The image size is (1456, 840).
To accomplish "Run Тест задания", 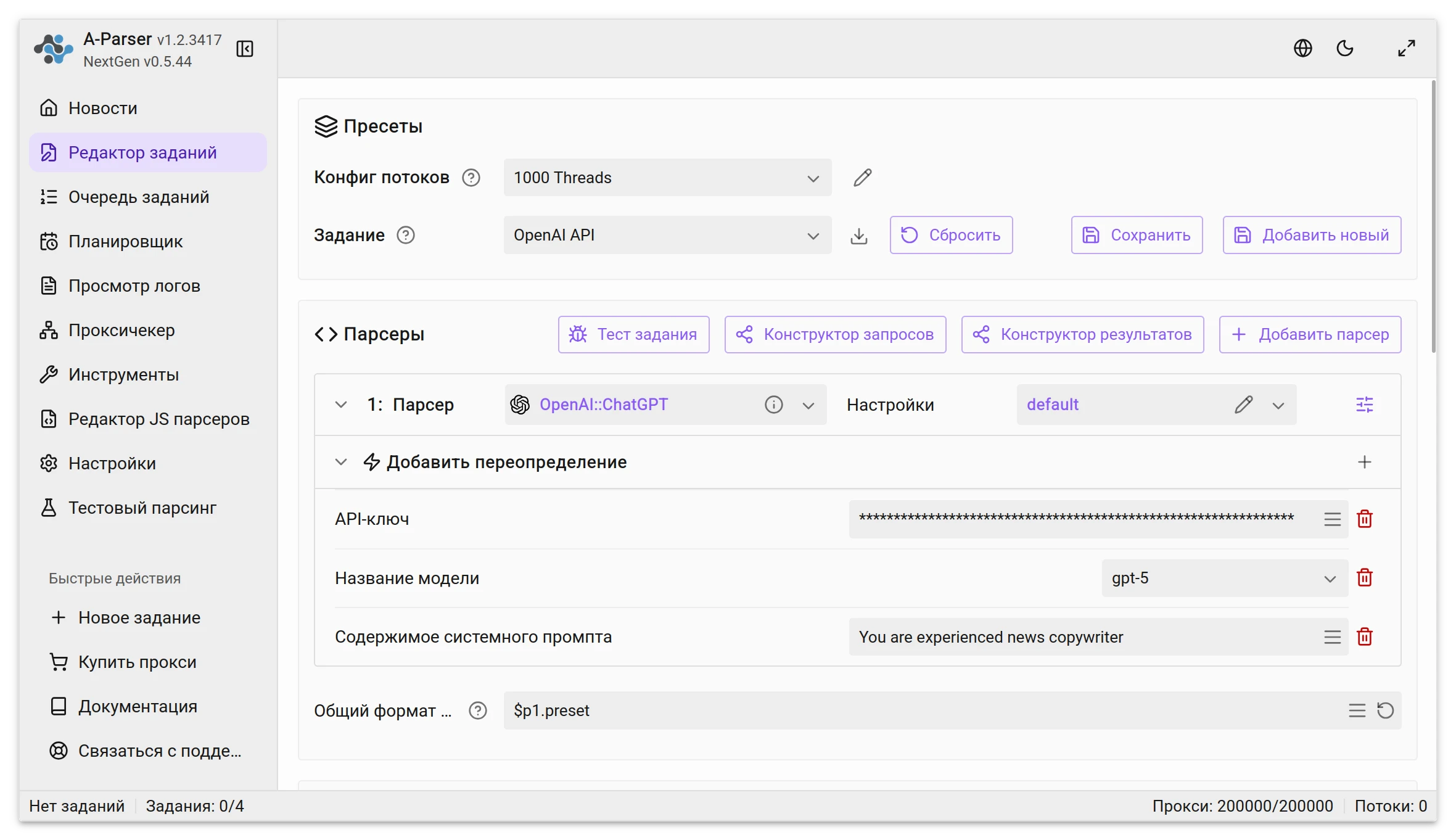I will pyautogui.click(x=633, y=334).
